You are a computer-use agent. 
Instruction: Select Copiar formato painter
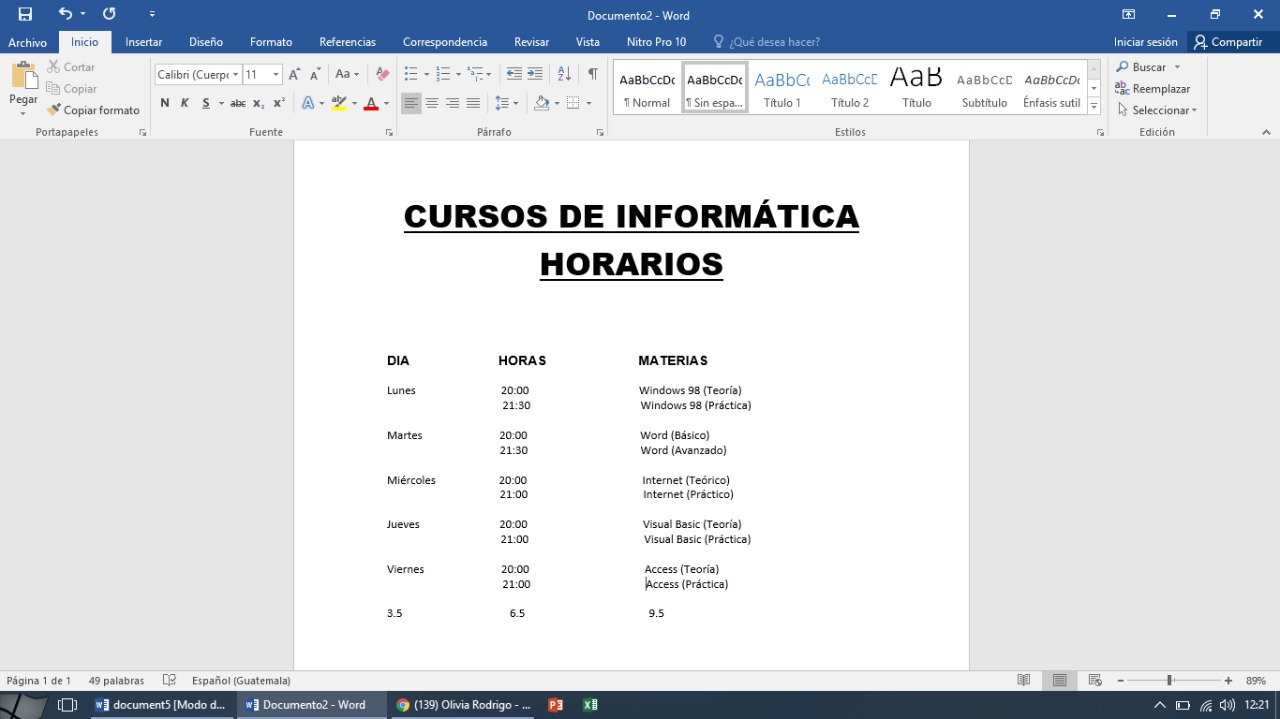93,110
